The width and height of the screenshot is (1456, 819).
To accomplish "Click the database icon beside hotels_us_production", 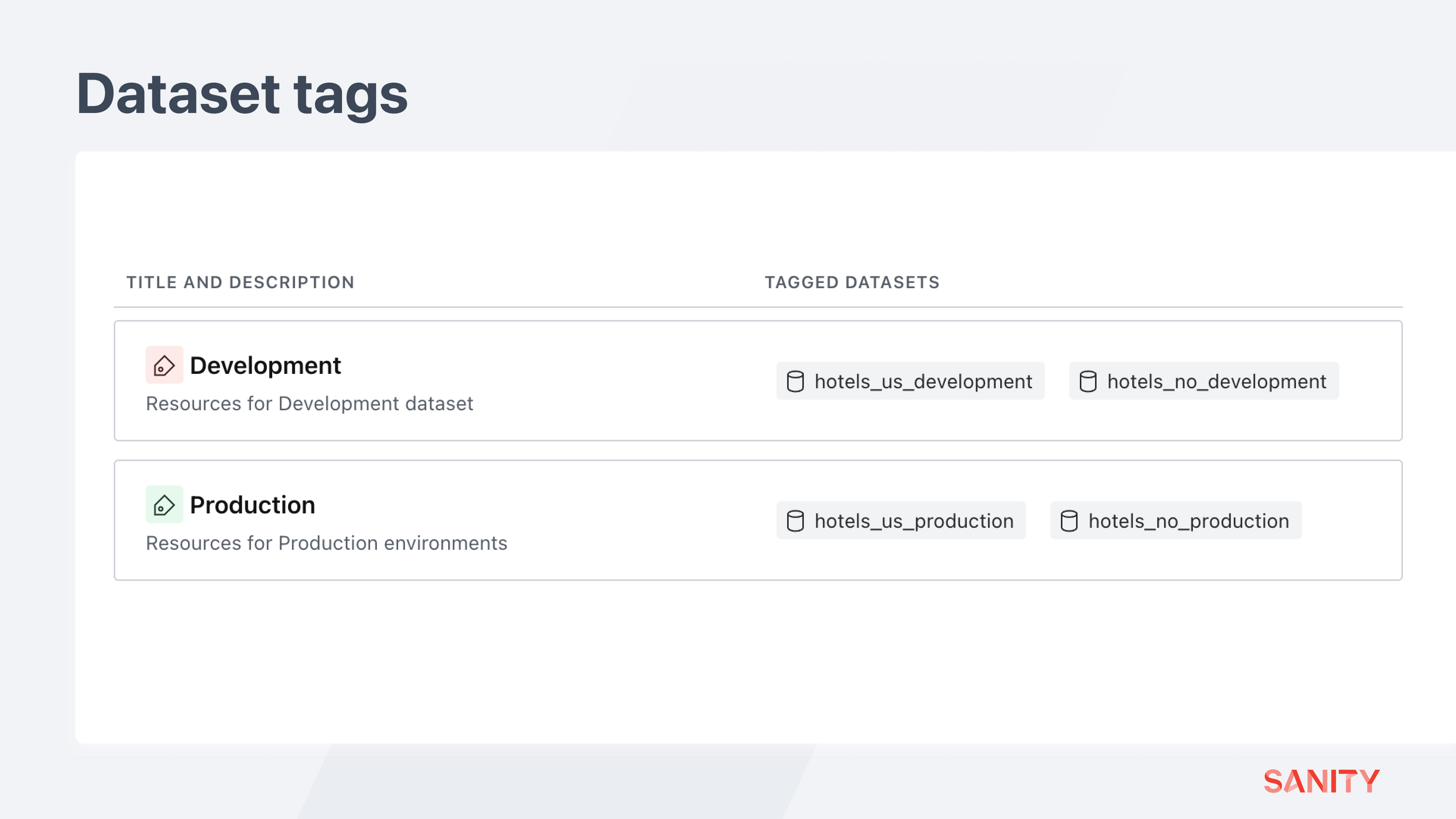I will tap(795, 521).
